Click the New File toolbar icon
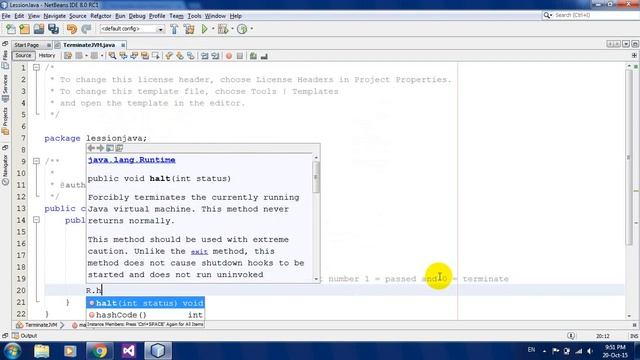This screenshot has width=640, height=360. [x=11, y=29]
